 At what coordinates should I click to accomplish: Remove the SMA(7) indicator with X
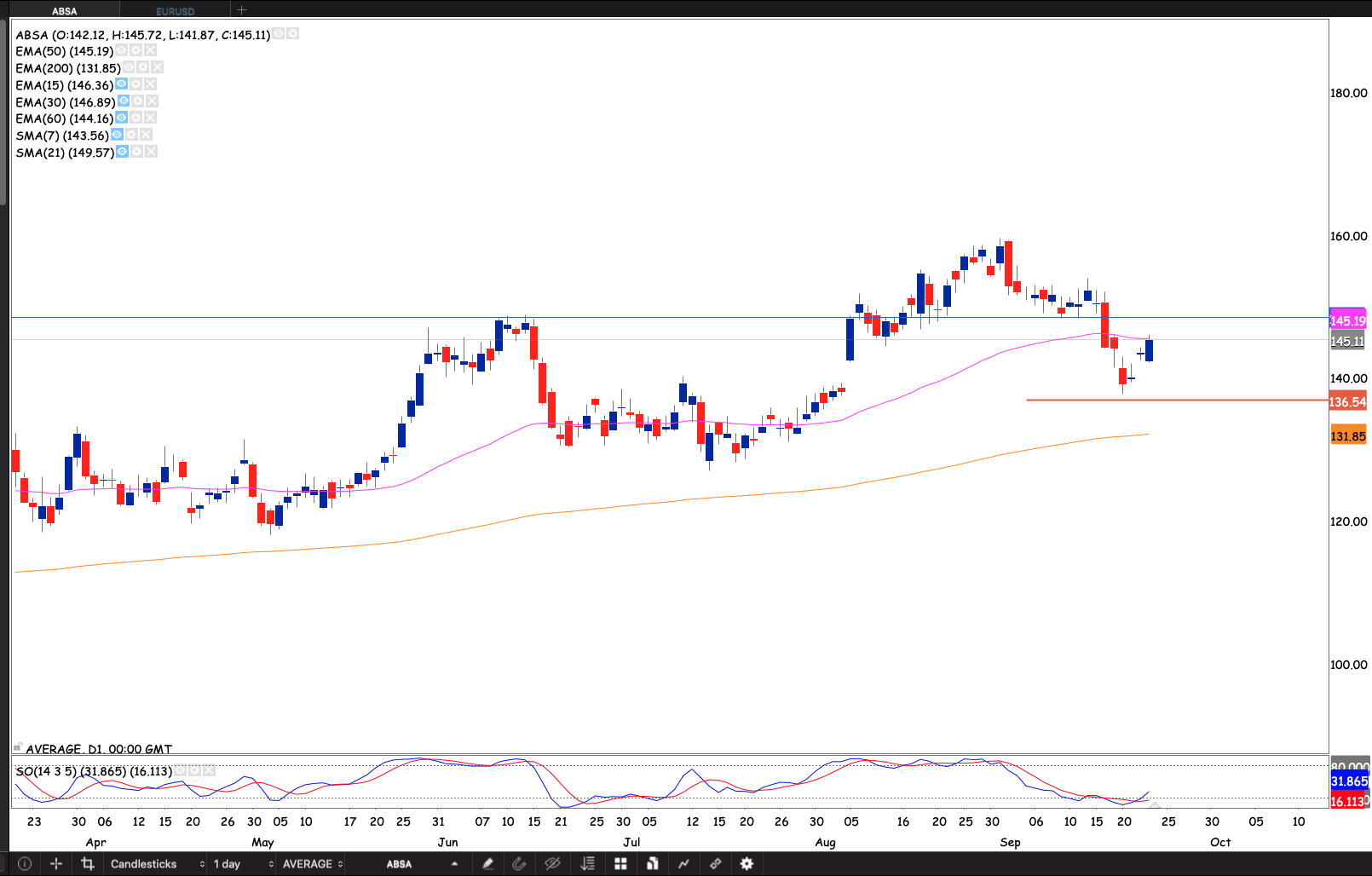pos(146,135)
